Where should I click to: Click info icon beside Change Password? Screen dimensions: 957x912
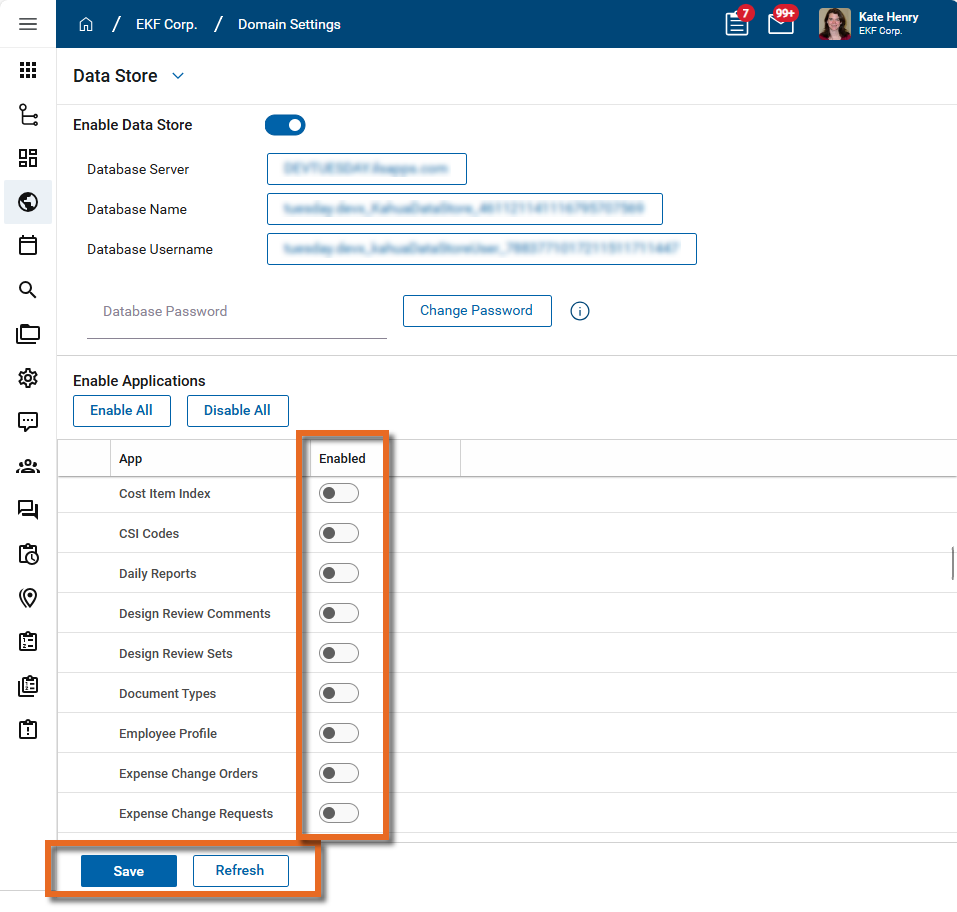[x=580, y=311]
